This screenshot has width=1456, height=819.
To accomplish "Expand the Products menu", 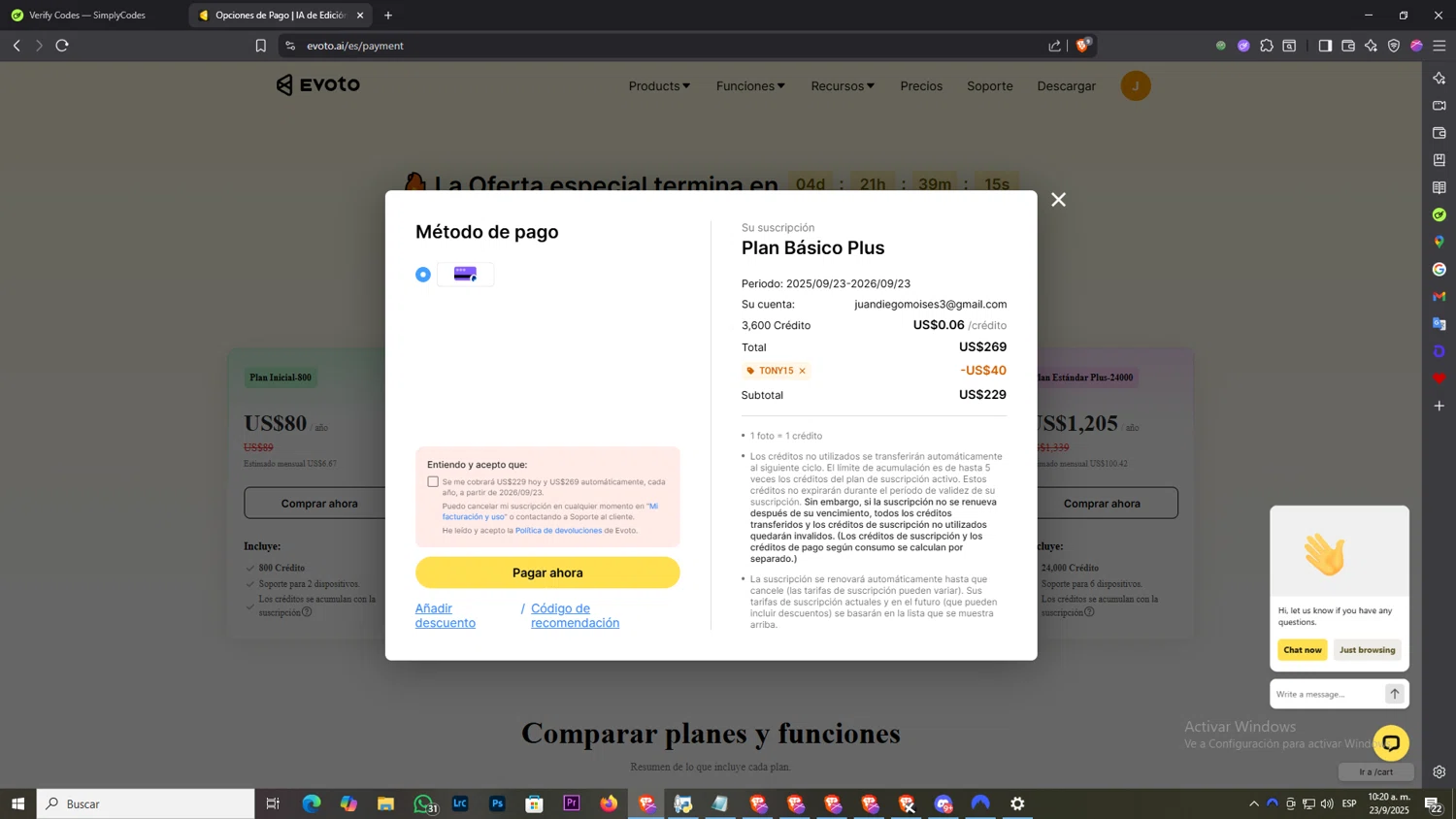I will click(659, 86).
